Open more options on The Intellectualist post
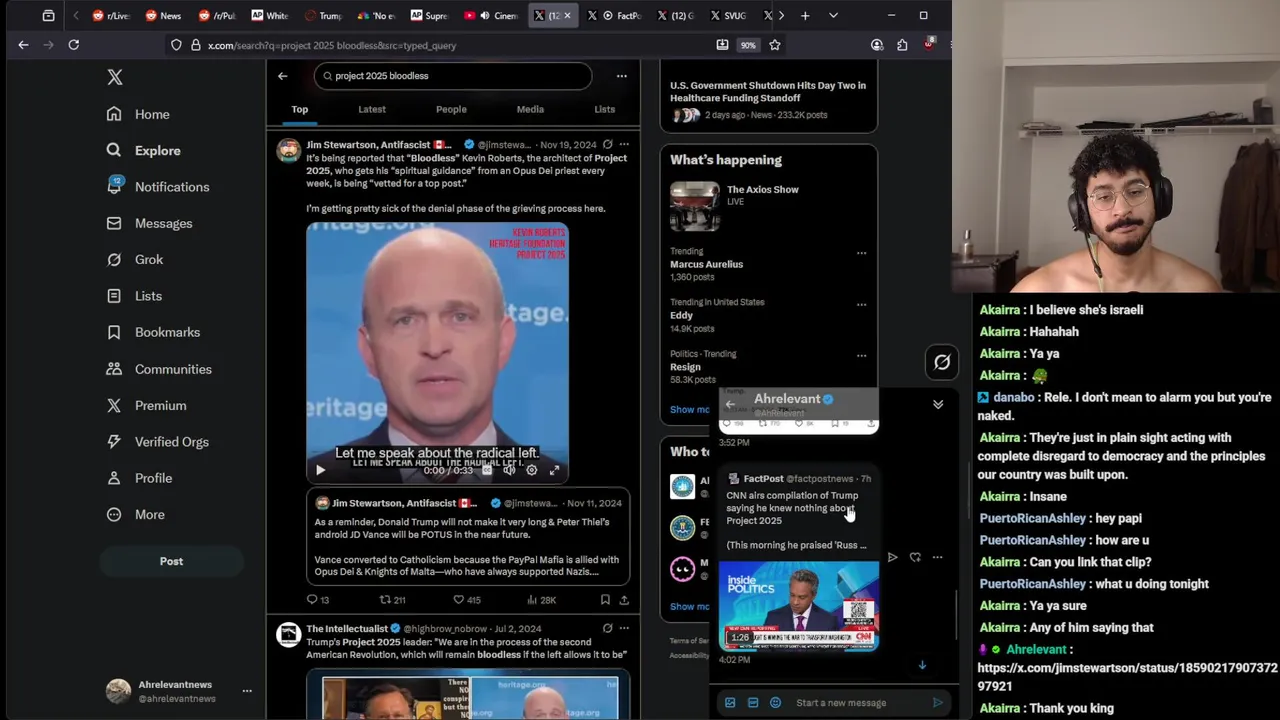Viewport: 1280px width, 720px height. pyautogui.click(x=624, y=629)
